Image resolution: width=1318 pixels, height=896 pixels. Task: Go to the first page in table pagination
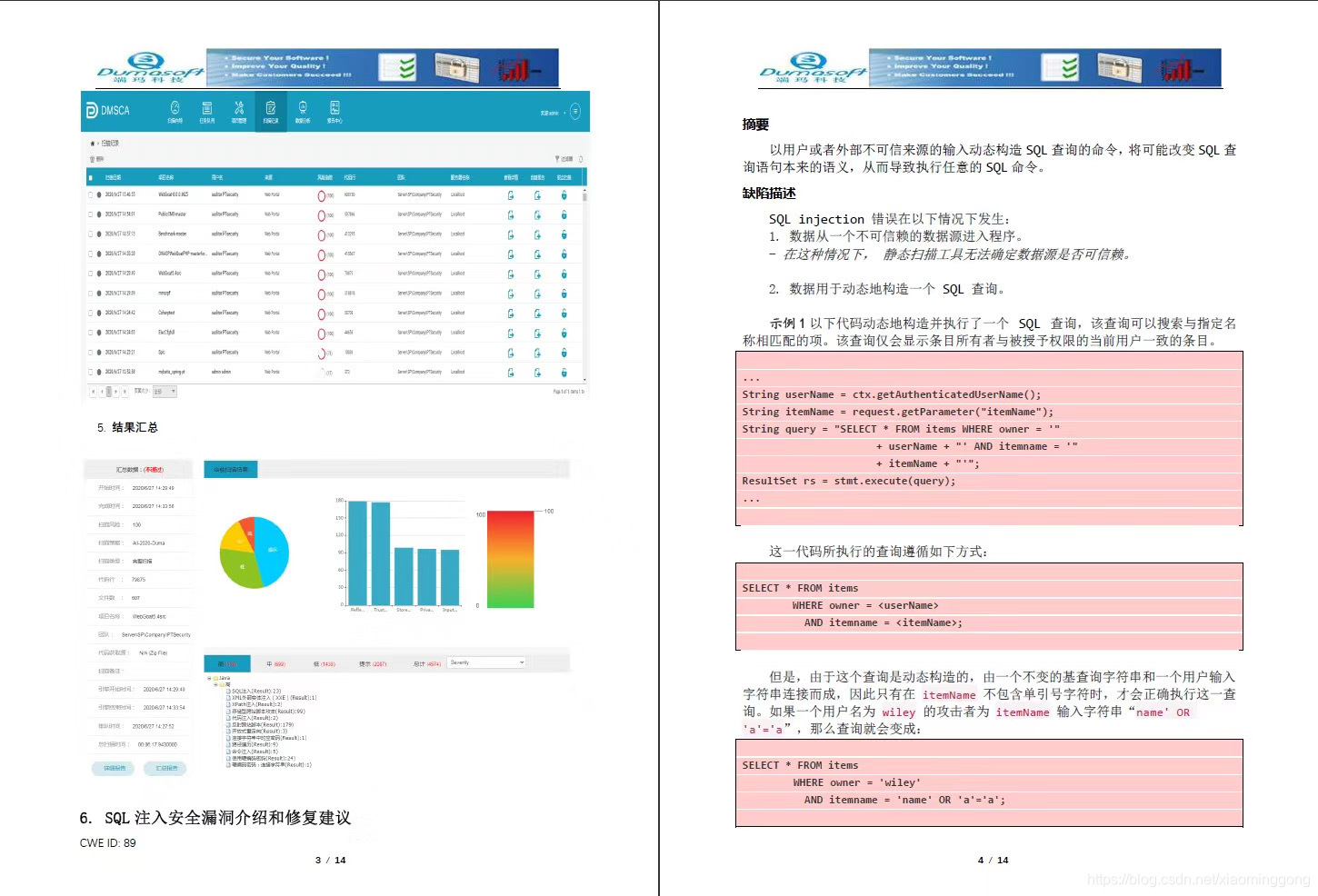point(93,392)
